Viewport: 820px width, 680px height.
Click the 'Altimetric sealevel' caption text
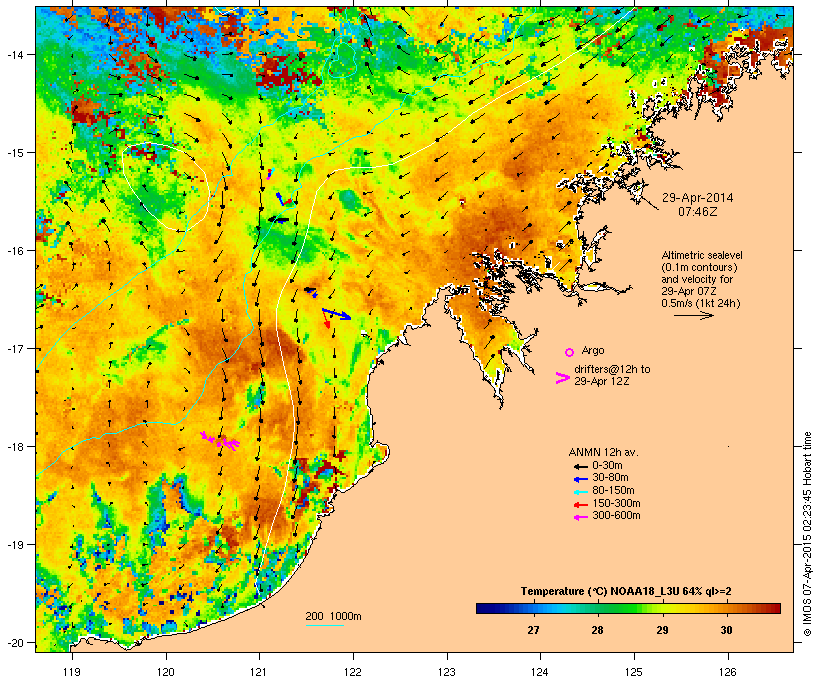click(x=702, y=255)
